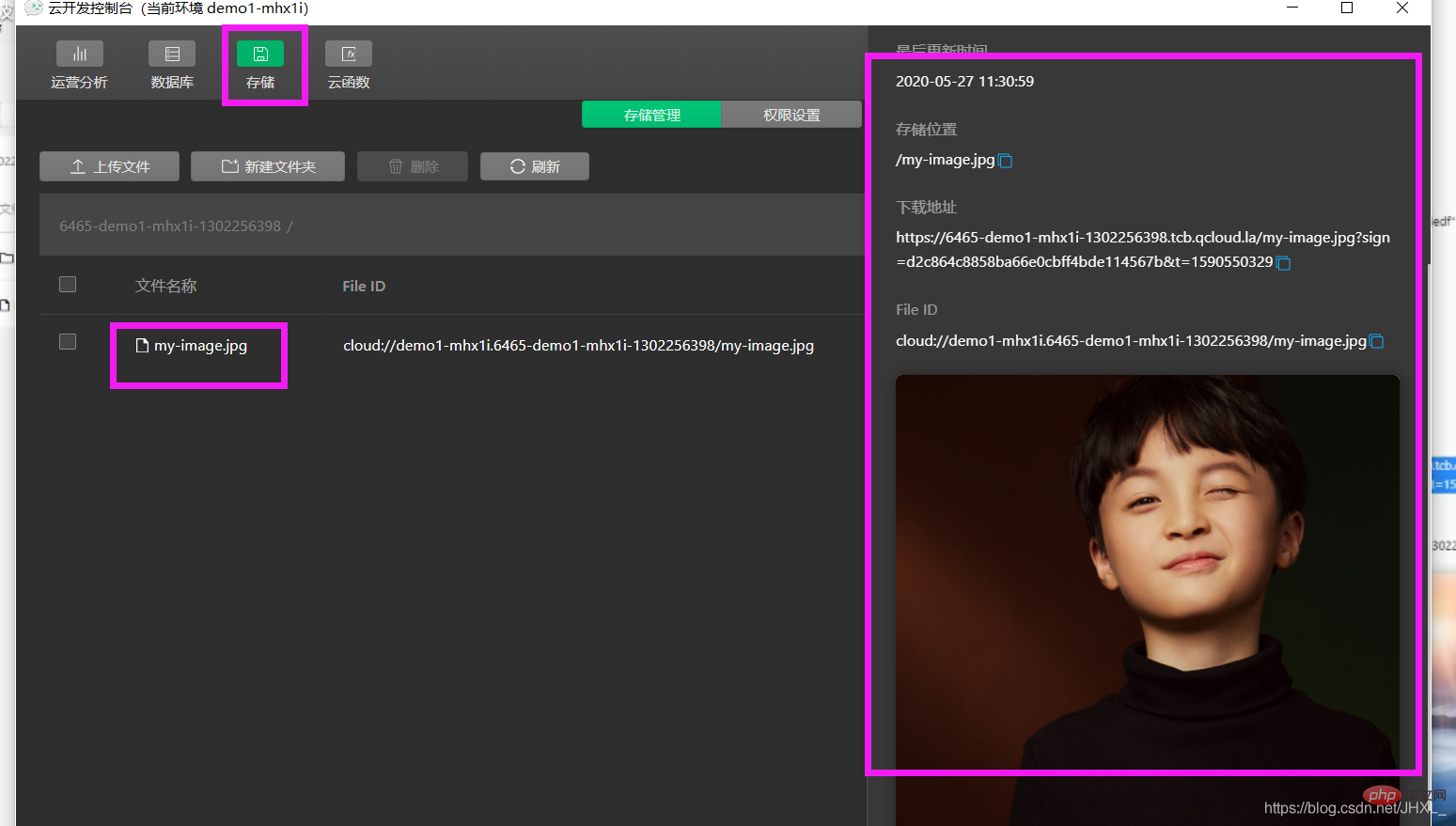Click the File ID column header
Viewport: 1456px width, 826px height.
364,286
